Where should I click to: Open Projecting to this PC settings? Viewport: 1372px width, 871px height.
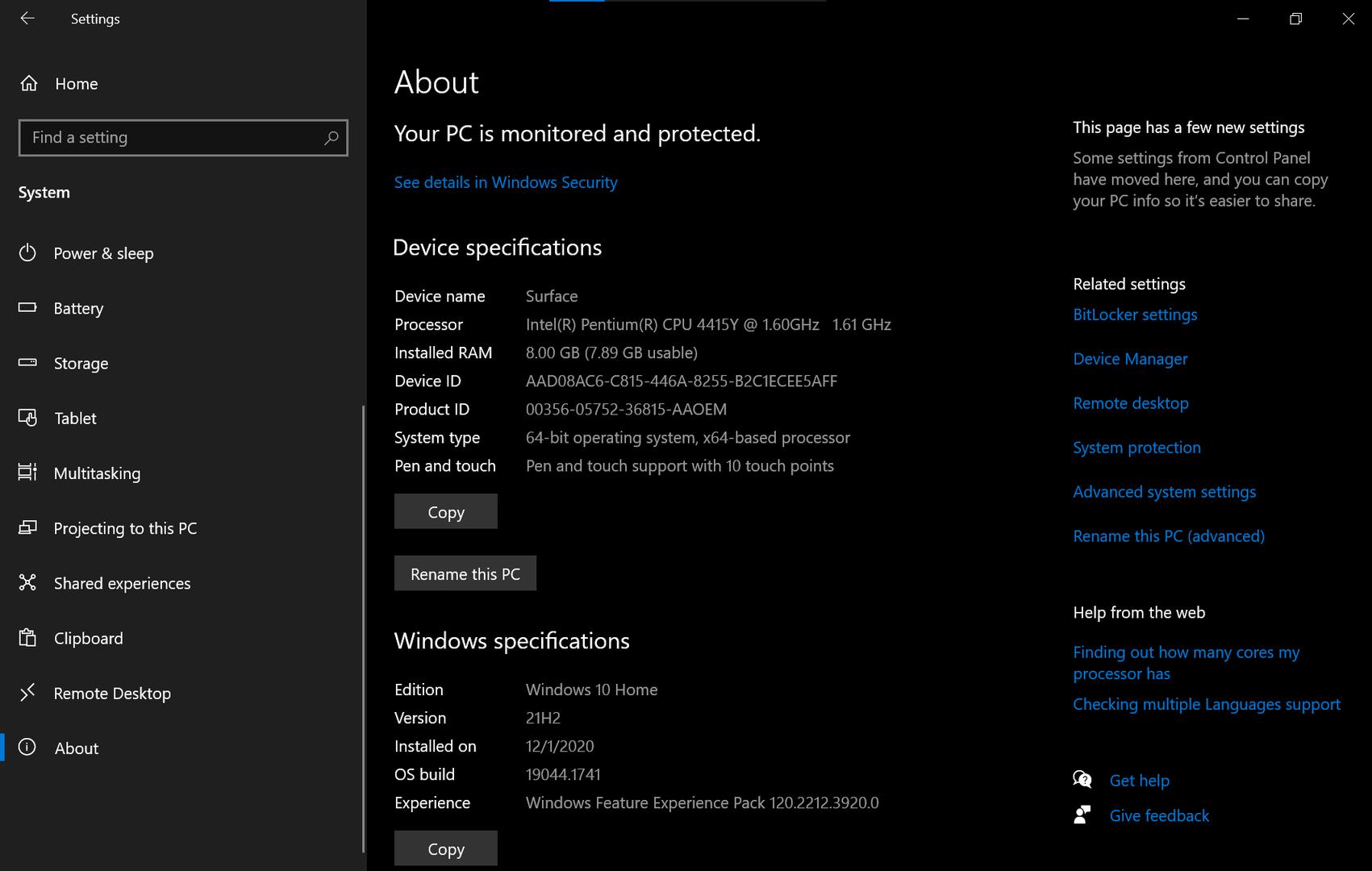(x=125, y=528)
